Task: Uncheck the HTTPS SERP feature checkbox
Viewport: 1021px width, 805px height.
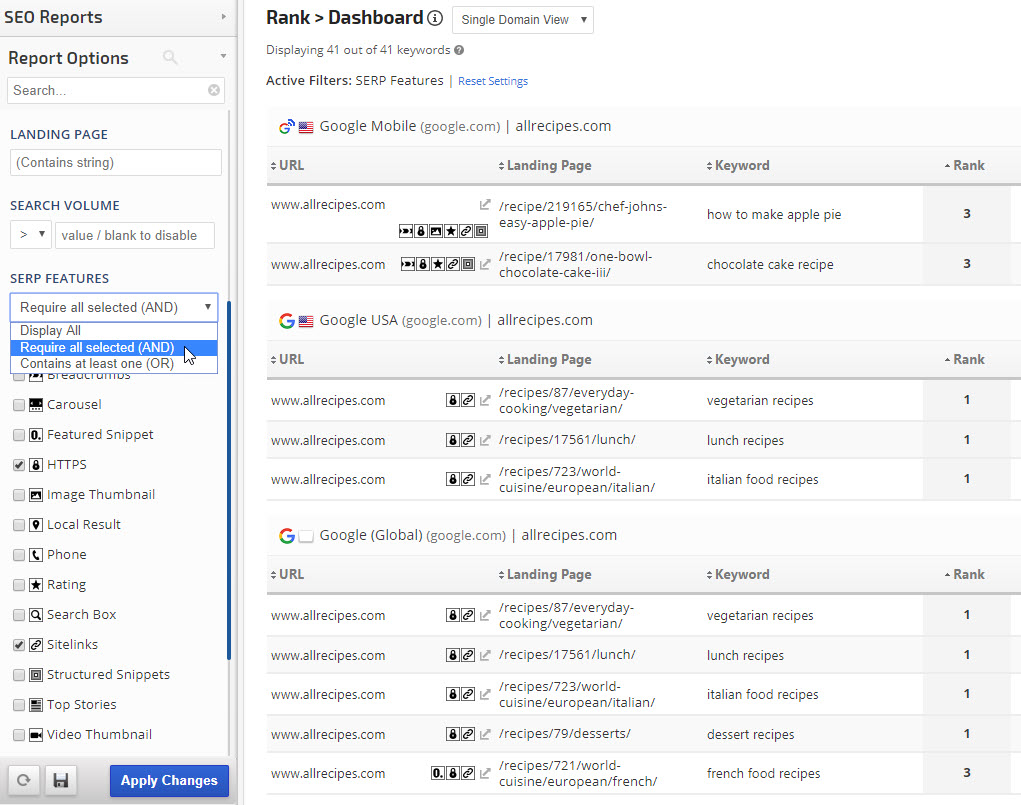Action: tap(19, 465)
